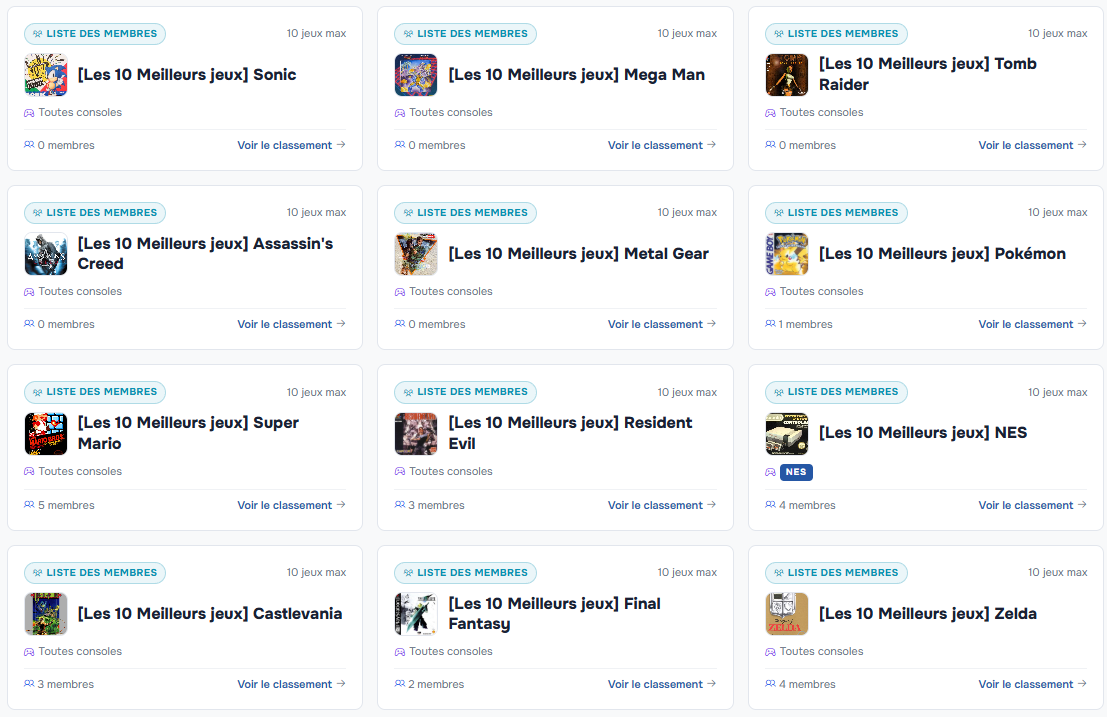This screenshot has height=717, width=1107.
Task: Click the 'Liste des membres' badge on Sonic card
Action: point(95,34)
